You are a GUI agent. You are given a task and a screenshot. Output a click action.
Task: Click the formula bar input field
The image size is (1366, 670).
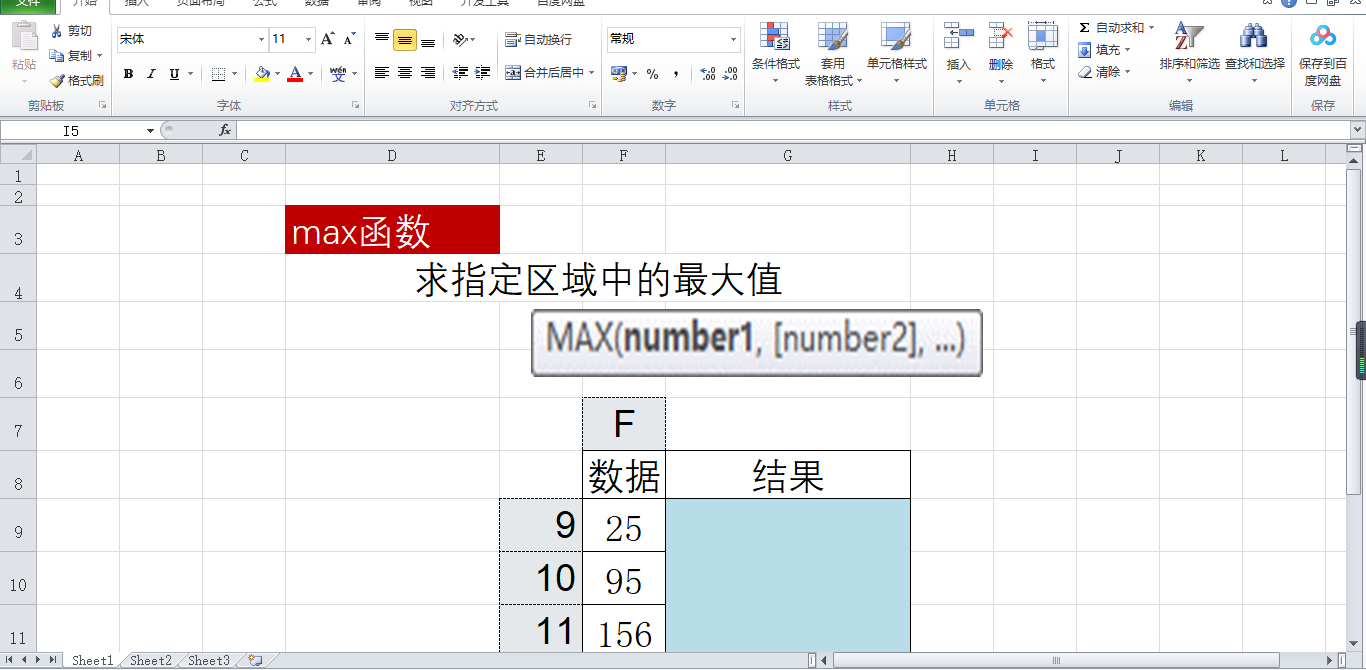[x=793, y=130]
